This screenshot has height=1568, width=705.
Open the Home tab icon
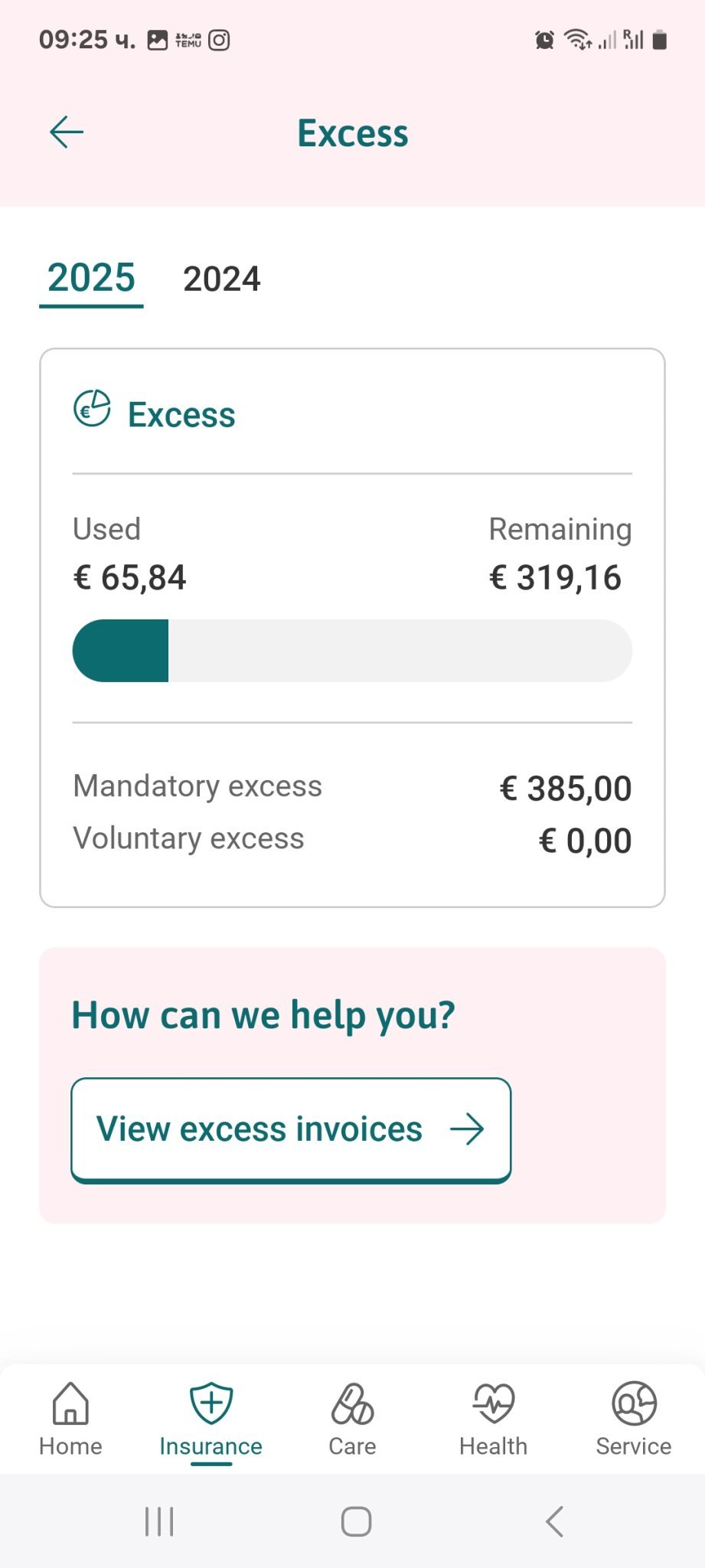pos(70,1403)
